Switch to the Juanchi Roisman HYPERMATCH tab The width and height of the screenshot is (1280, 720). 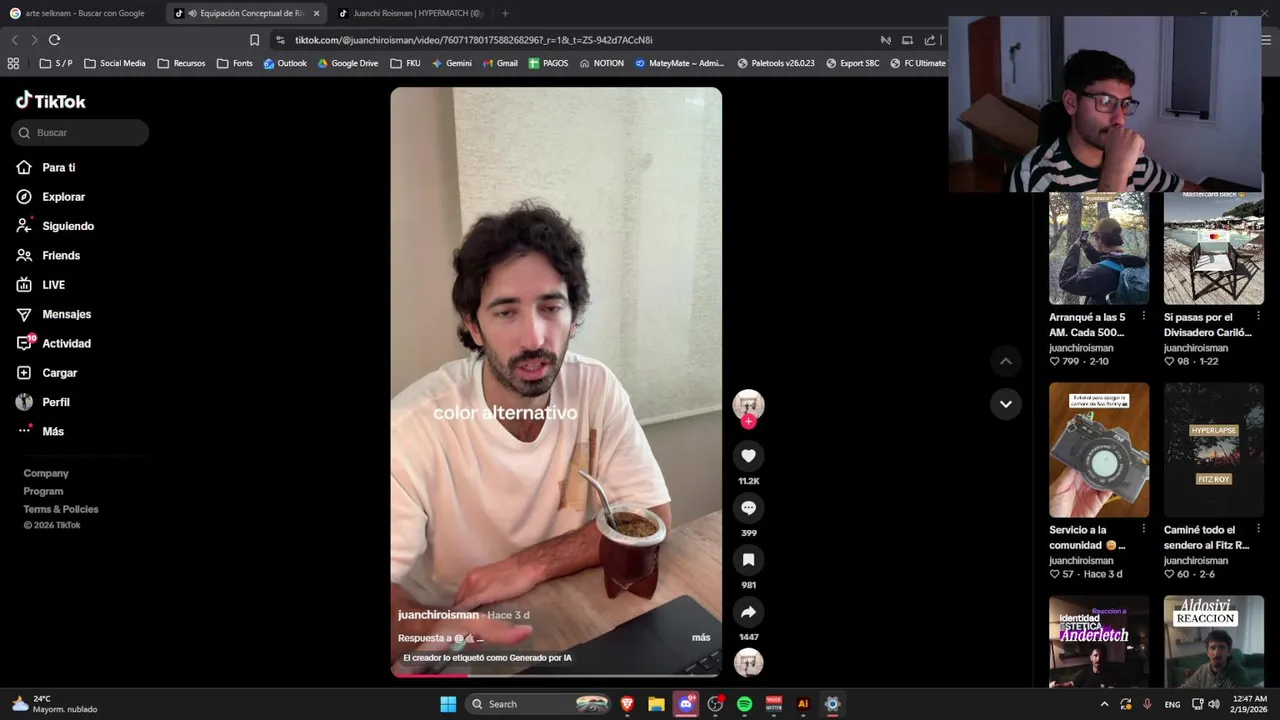tap(410, 13)
